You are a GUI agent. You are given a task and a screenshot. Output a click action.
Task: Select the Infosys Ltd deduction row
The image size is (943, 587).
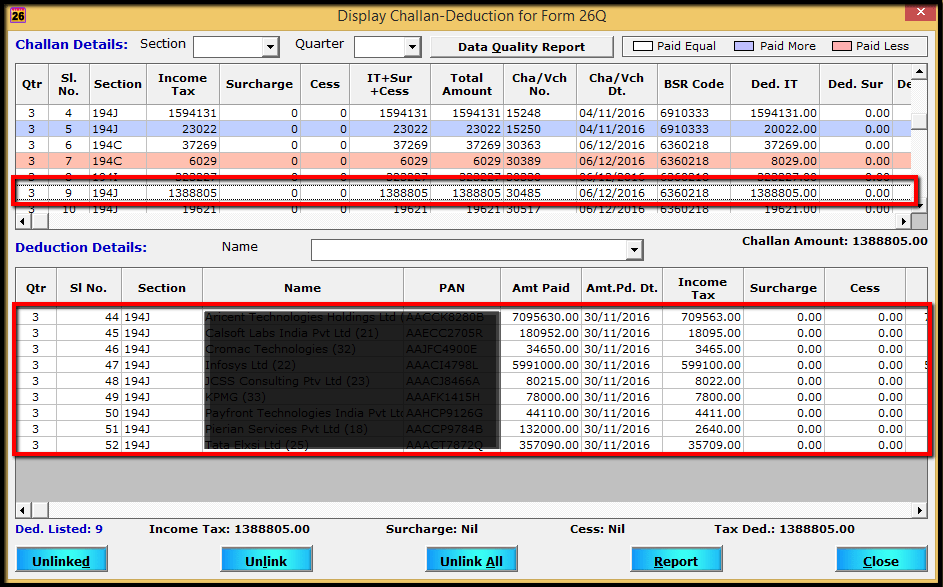[x=472, y=365]
